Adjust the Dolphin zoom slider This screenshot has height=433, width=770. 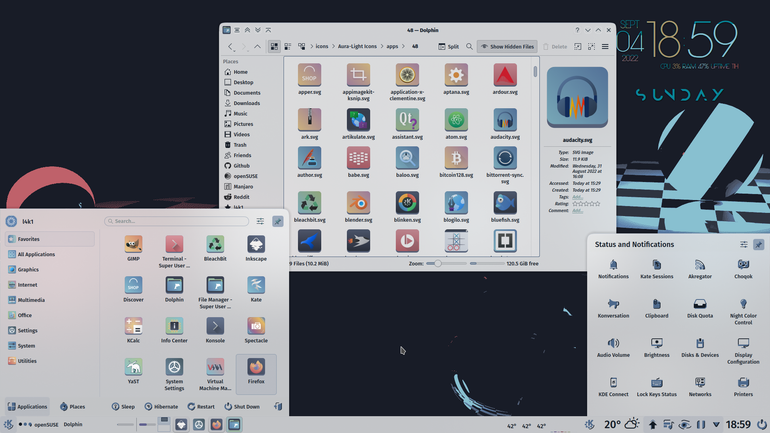point(446,264)
